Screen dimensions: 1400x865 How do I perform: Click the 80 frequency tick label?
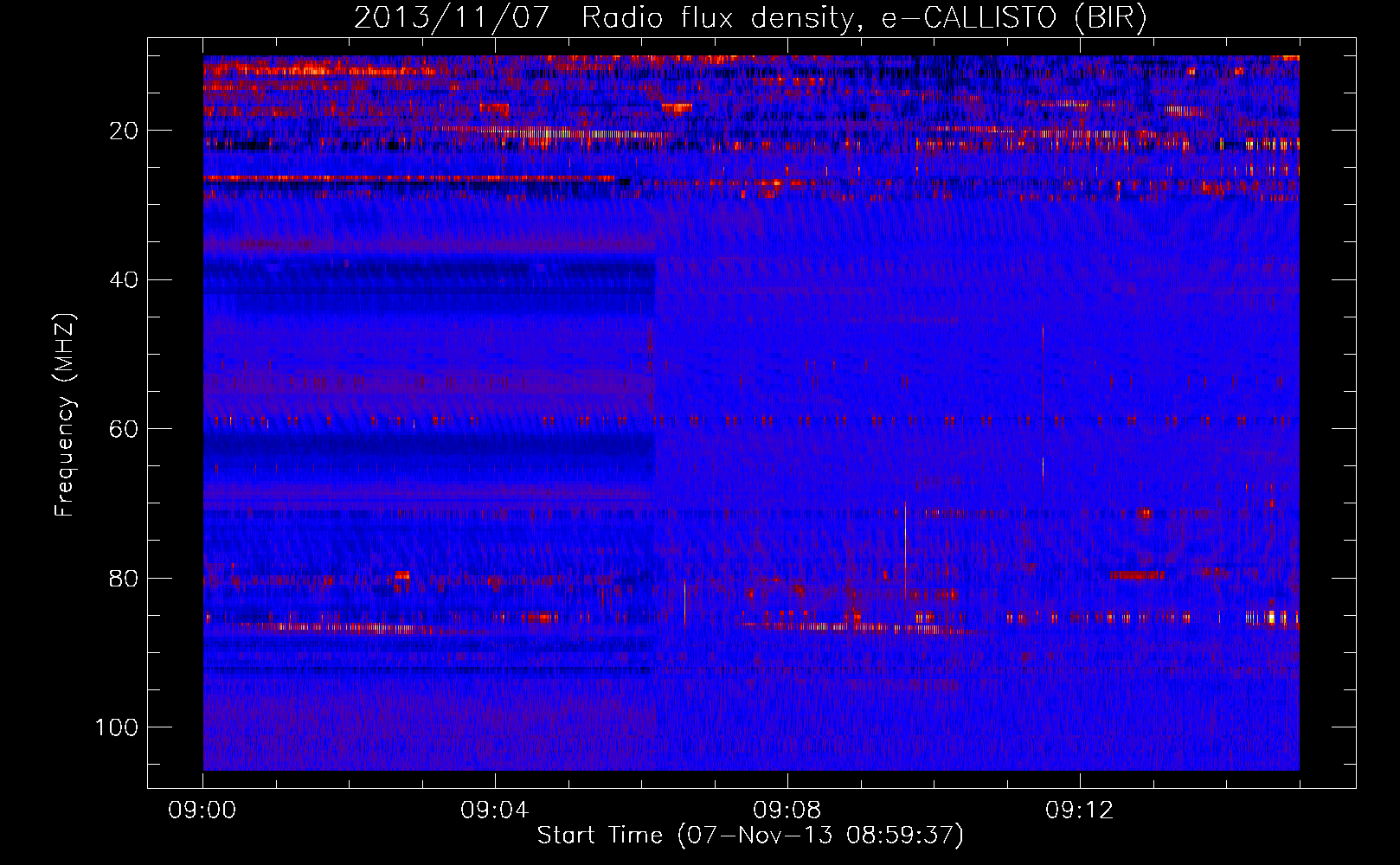click(x=125, y=578)
